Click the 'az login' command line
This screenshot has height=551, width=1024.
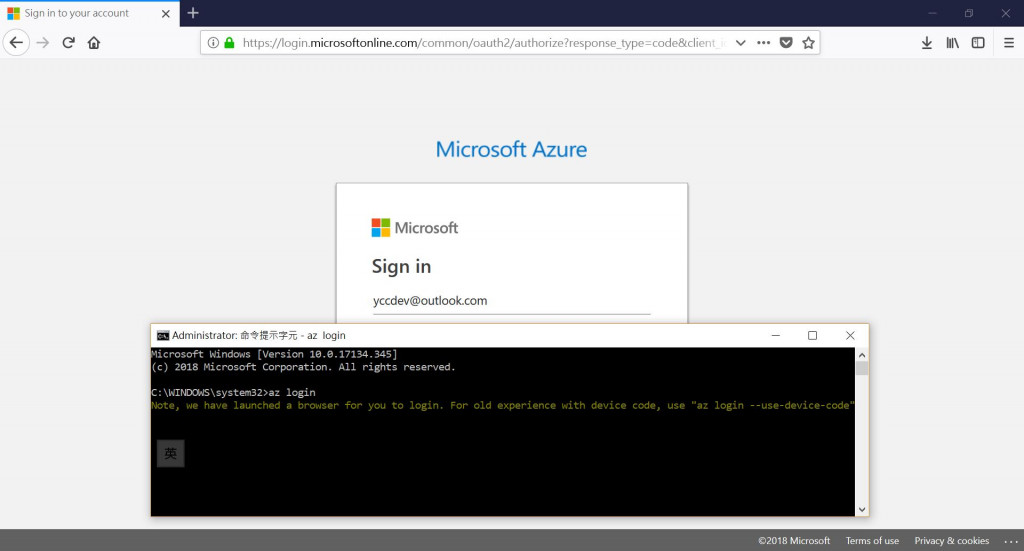pyautogui.click(x=233, y=392)
